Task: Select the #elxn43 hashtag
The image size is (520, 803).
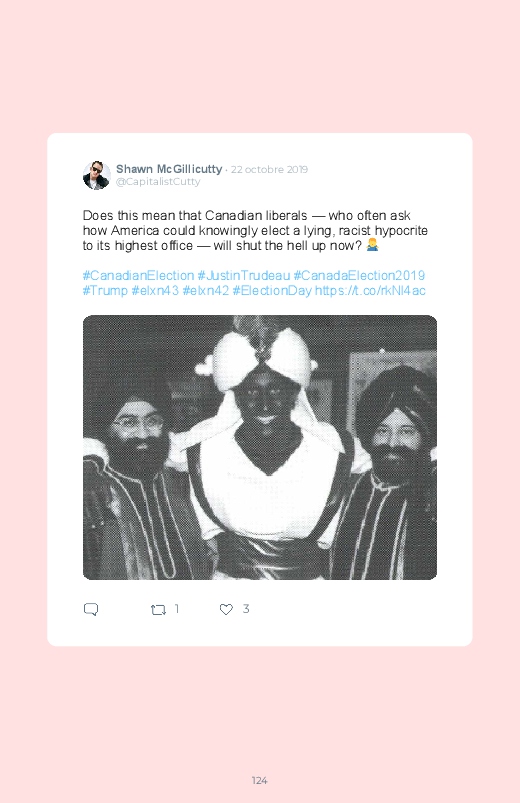Action: click(155, 291)
